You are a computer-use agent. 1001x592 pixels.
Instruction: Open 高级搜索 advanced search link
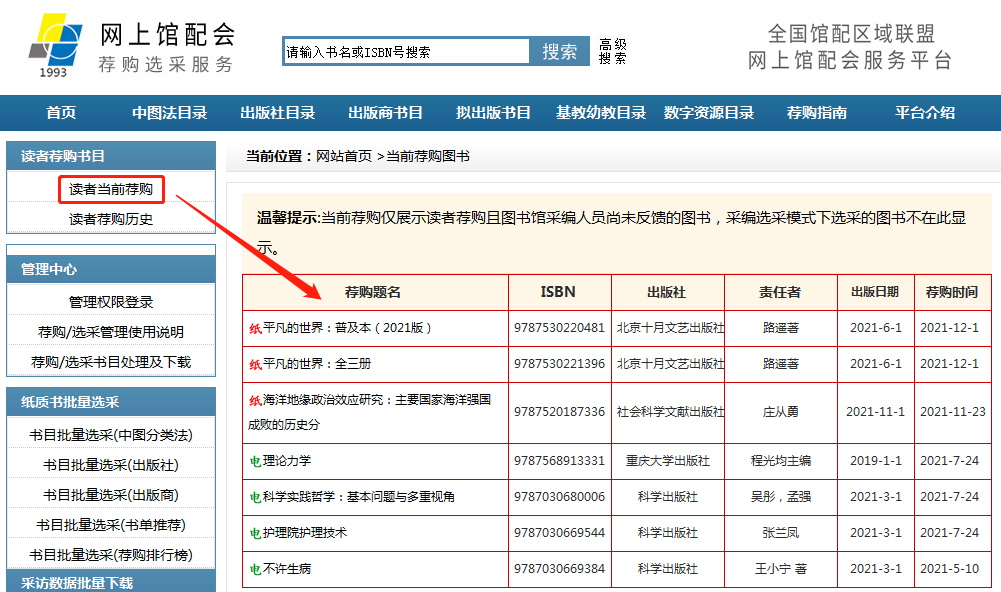612,51
